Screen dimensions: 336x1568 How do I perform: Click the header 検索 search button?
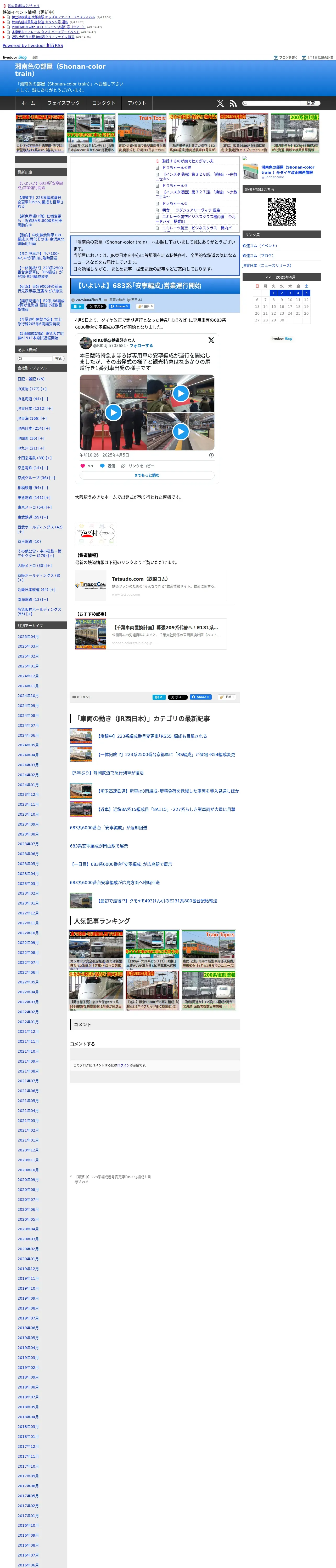pyautogui.click(x=310, y=103)
